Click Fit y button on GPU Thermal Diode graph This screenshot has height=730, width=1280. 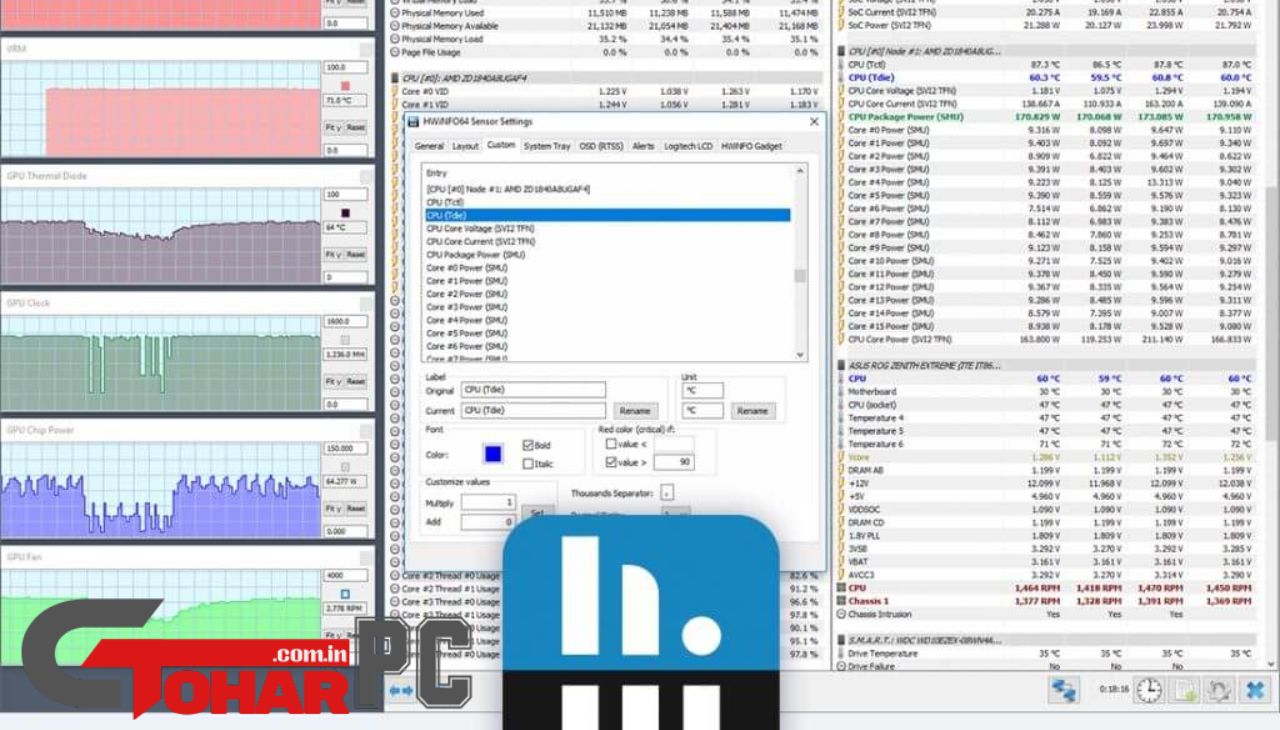coord(333,254)
